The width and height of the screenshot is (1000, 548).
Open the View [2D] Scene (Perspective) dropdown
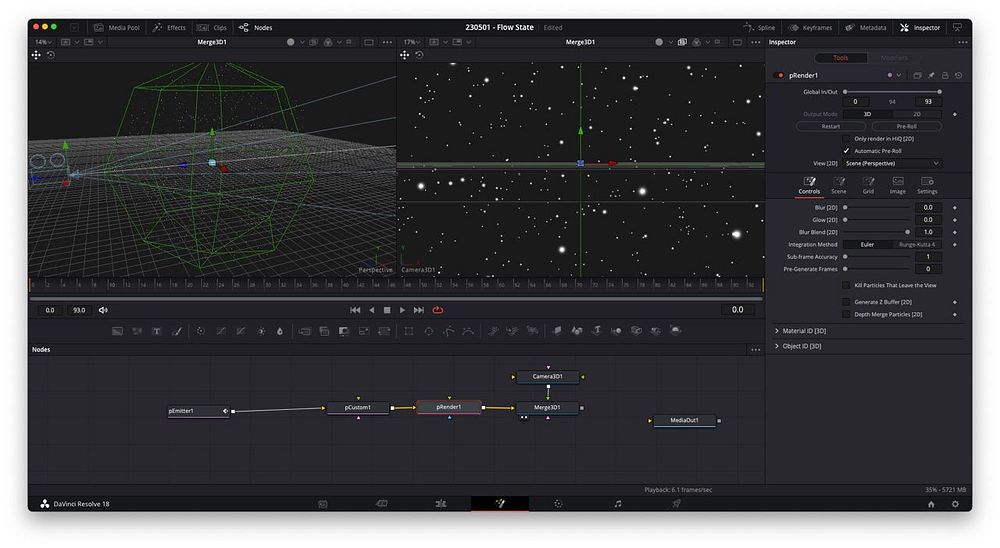(892, 163)
